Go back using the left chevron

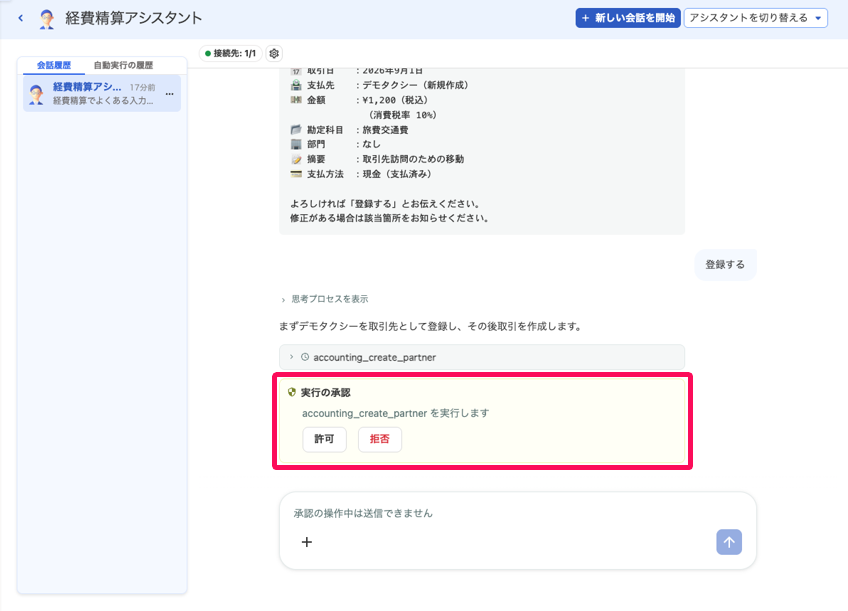(21, 18)
